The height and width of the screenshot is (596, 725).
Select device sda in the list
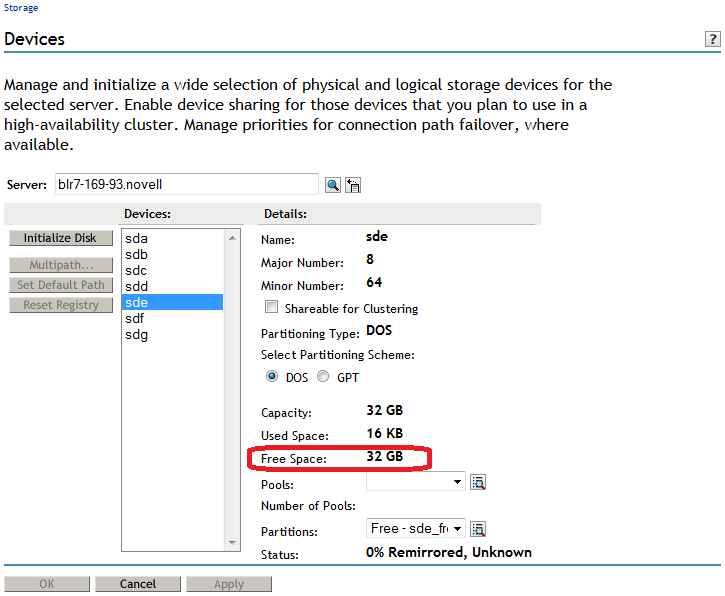136,239
